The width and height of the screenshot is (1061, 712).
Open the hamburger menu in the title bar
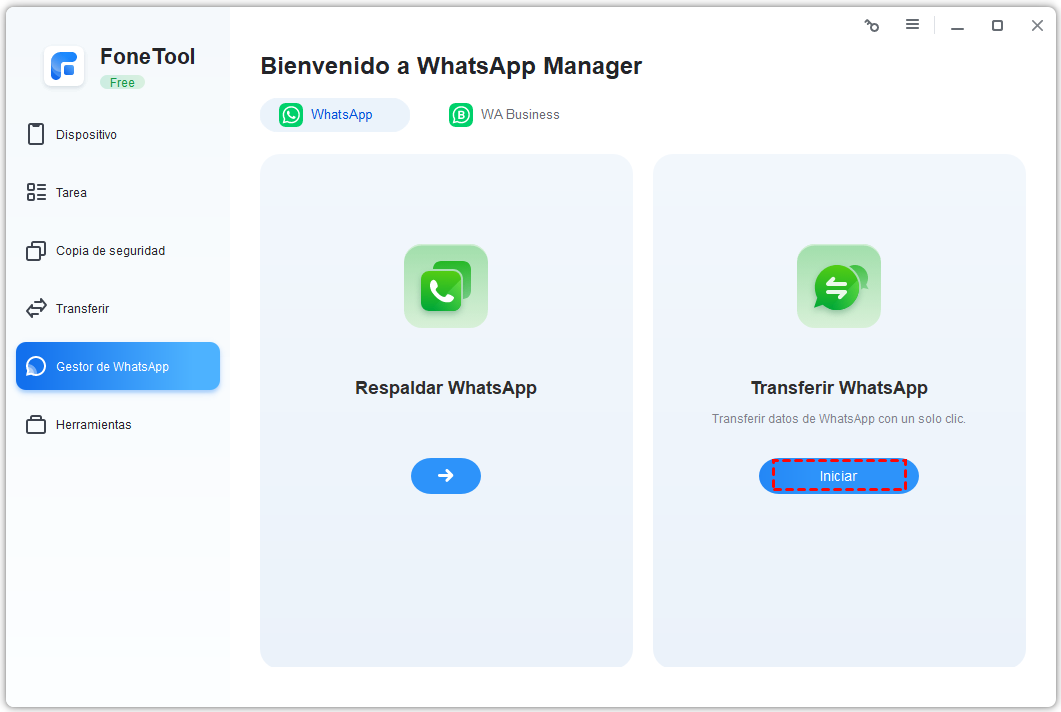pyautogui.click(x=912, y=25)
